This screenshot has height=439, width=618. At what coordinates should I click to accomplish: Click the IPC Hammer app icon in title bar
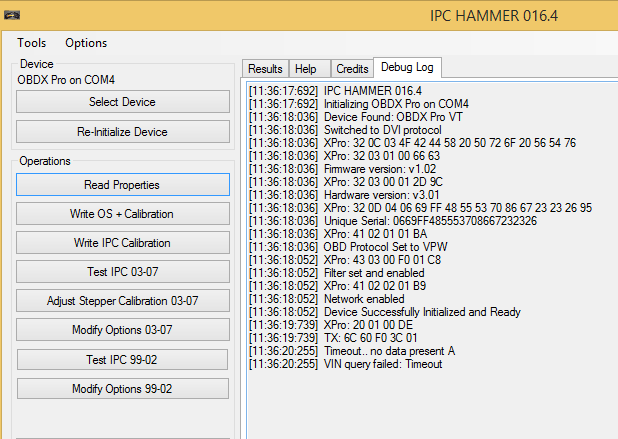click(12, 15)
